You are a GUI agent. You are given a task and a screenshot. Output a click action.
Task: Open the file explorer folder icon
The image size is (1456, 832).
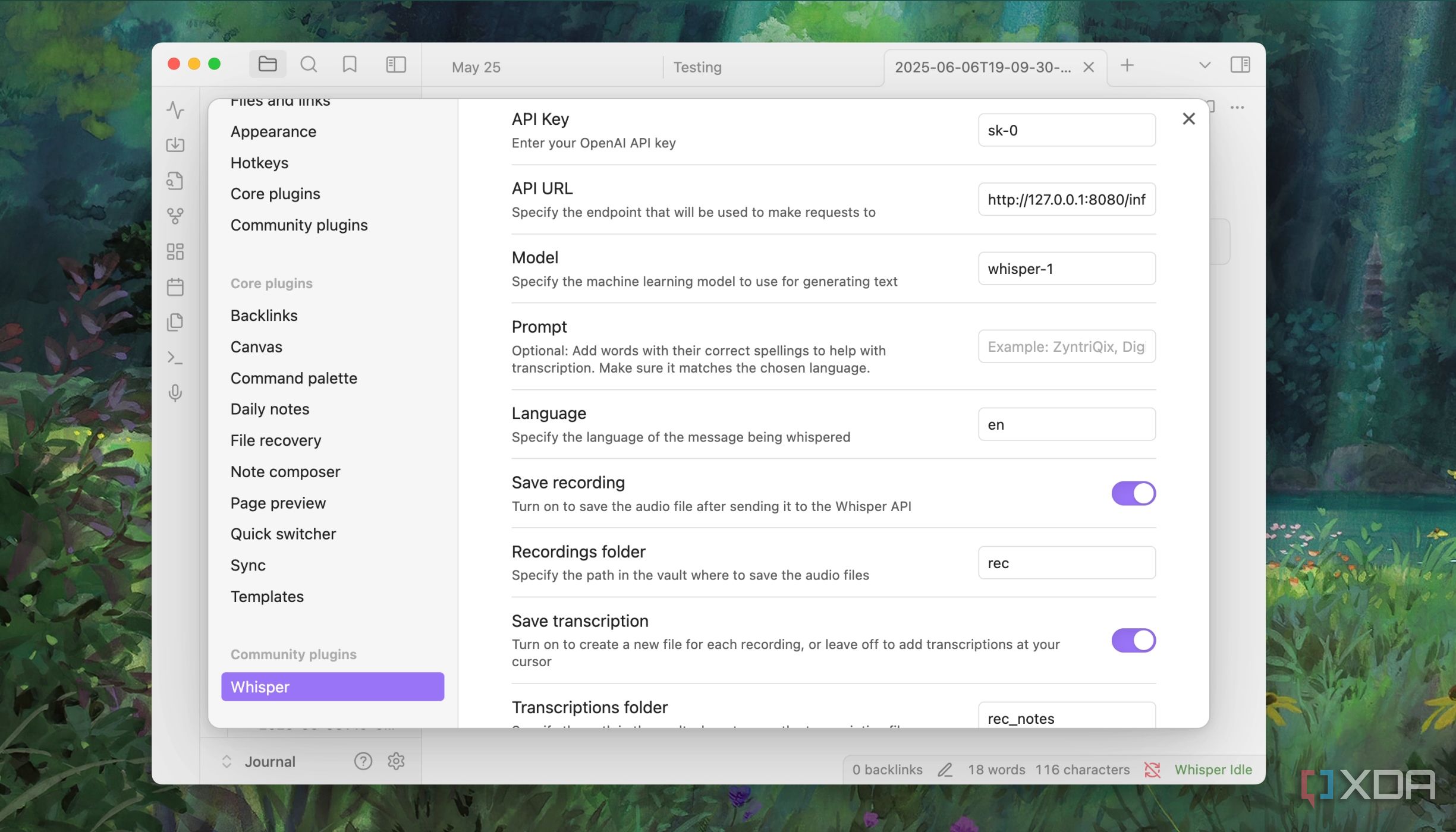click(x=268, y=64)
